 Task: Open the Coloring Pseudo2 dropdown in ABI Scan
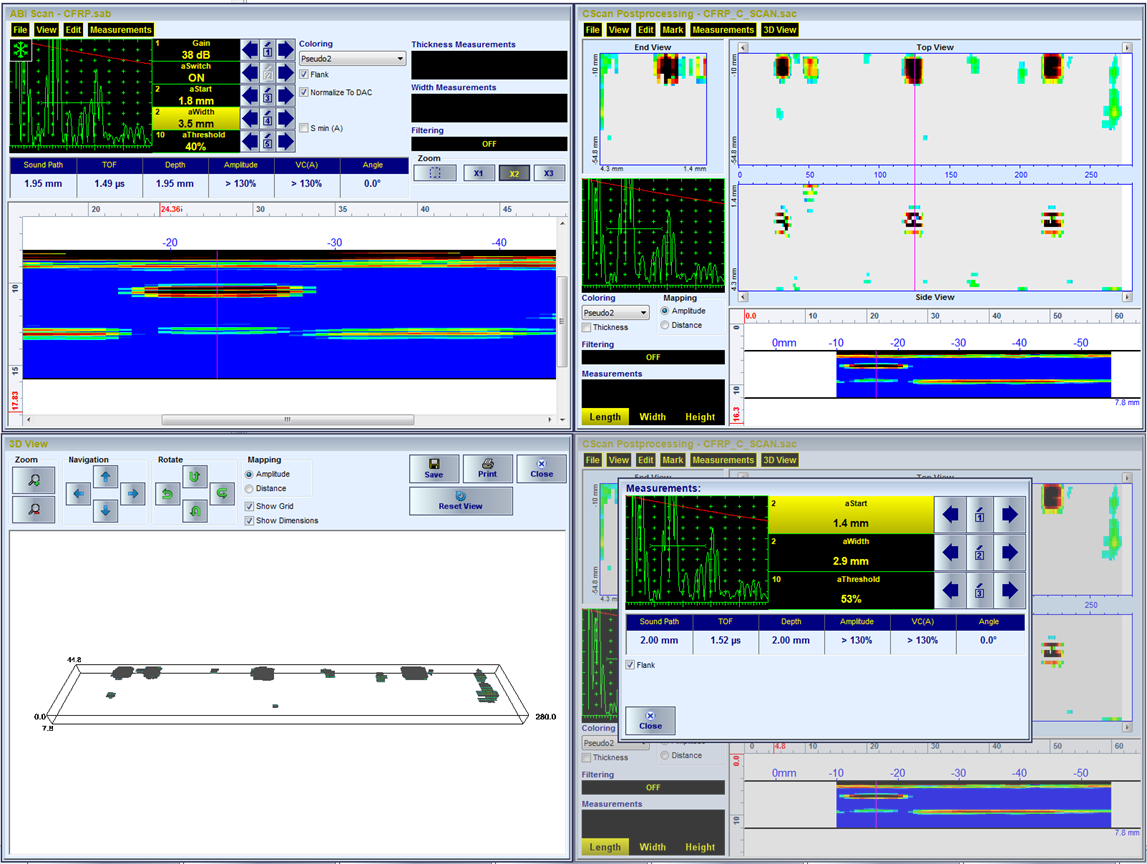353,59
